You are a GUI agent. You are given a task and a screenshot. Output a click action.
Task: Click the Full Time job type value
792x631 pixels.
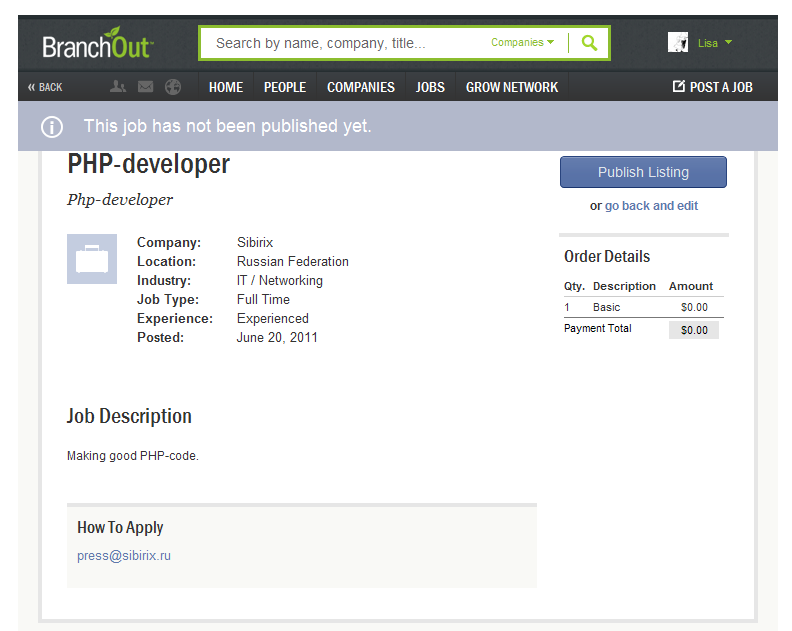(263, 300)
